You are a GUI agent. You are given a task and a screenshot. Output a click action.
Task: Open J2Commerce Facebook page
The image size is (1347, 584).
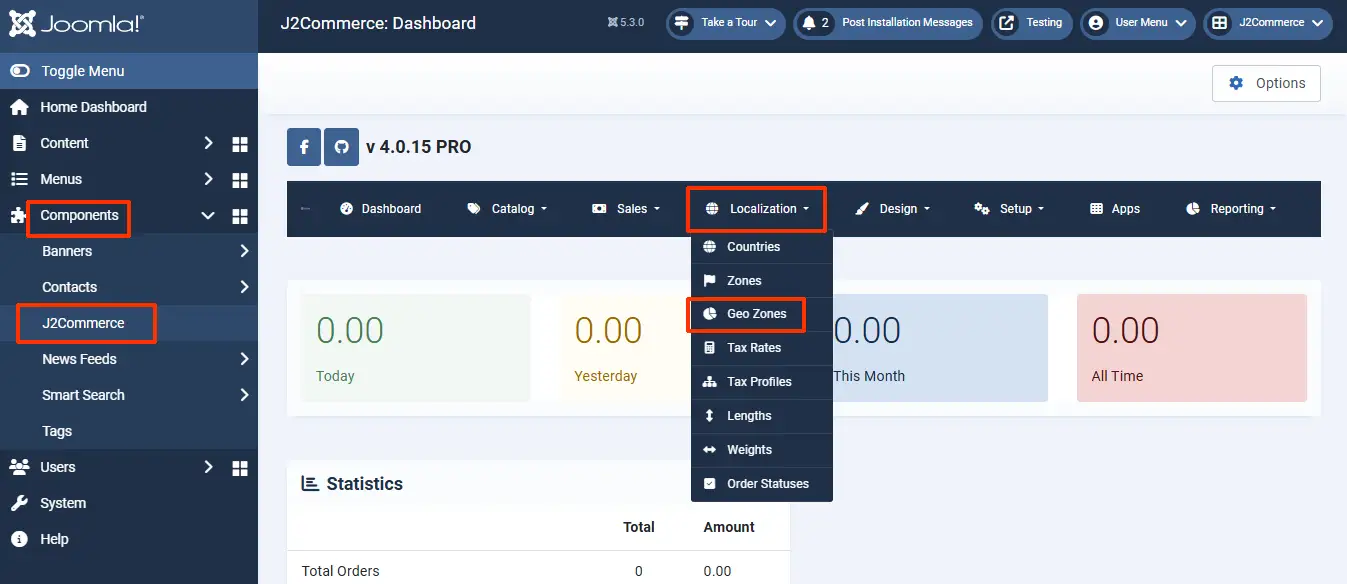pyautogui.click(x=304, y=147)
